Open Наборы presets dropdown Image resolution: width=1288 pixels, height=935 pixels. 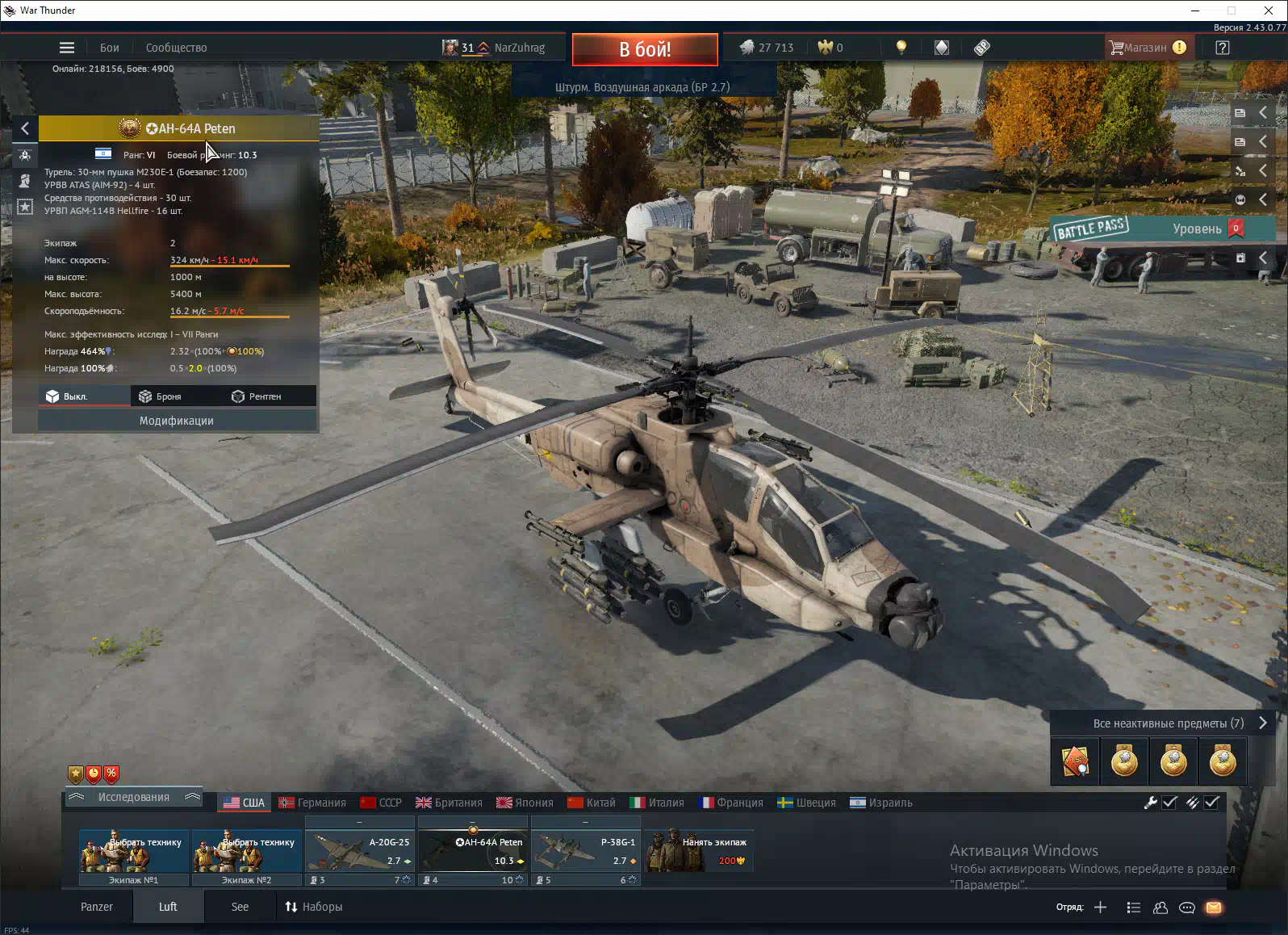click(314, 907)
